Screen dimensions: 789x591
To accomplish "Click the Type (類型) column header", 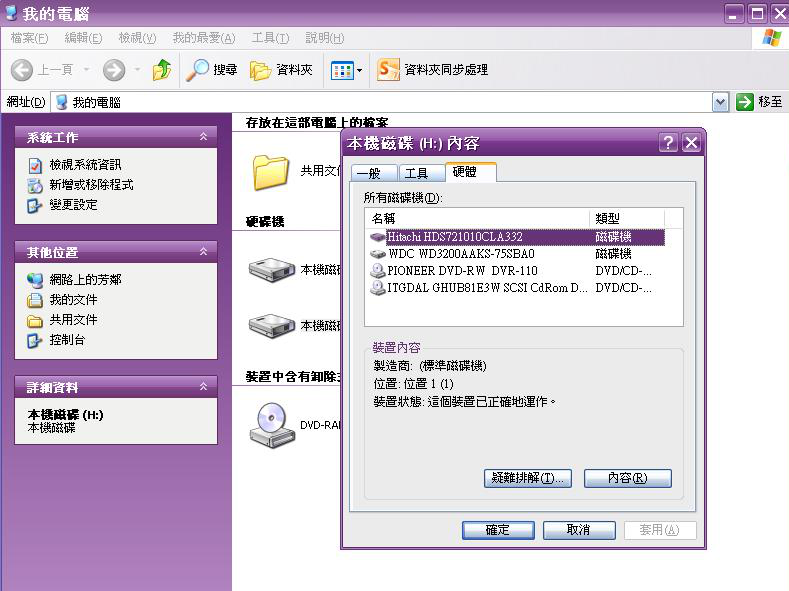I will click(627, 218).
